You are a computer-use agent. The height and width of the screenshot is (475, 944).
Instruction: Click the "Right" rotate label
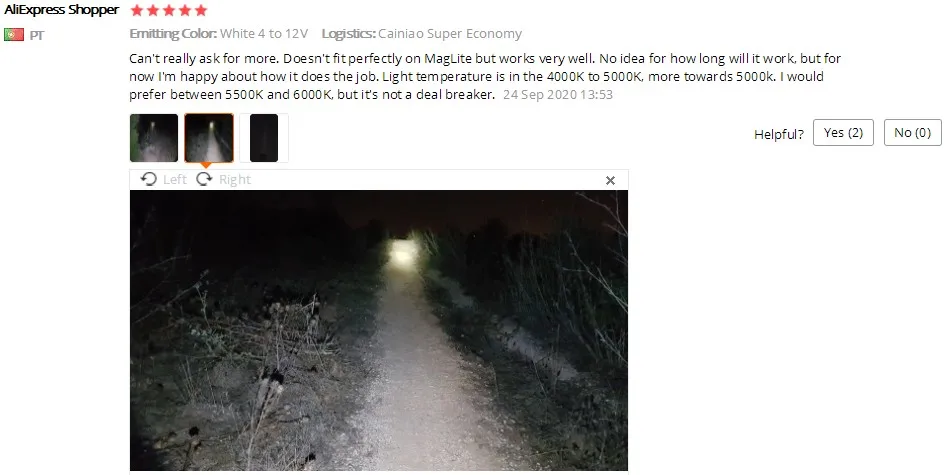point(235,179)
